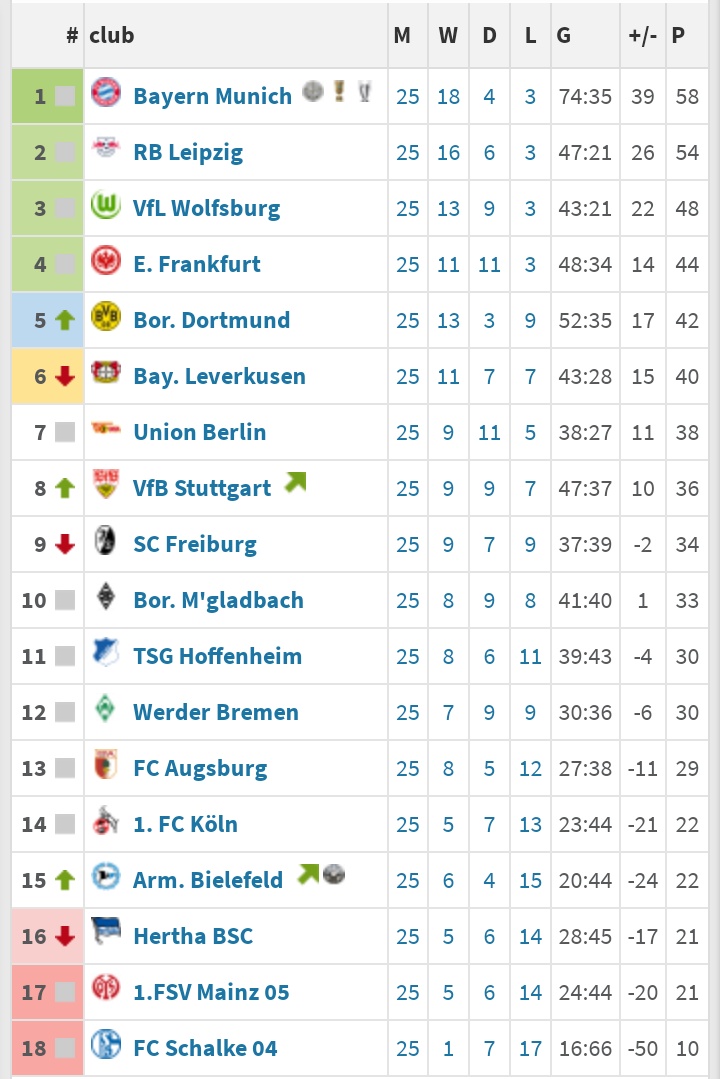This screenshot has height=1079, width=720.
Task: Open the Union Berlin club page
Action: [200, 432]
